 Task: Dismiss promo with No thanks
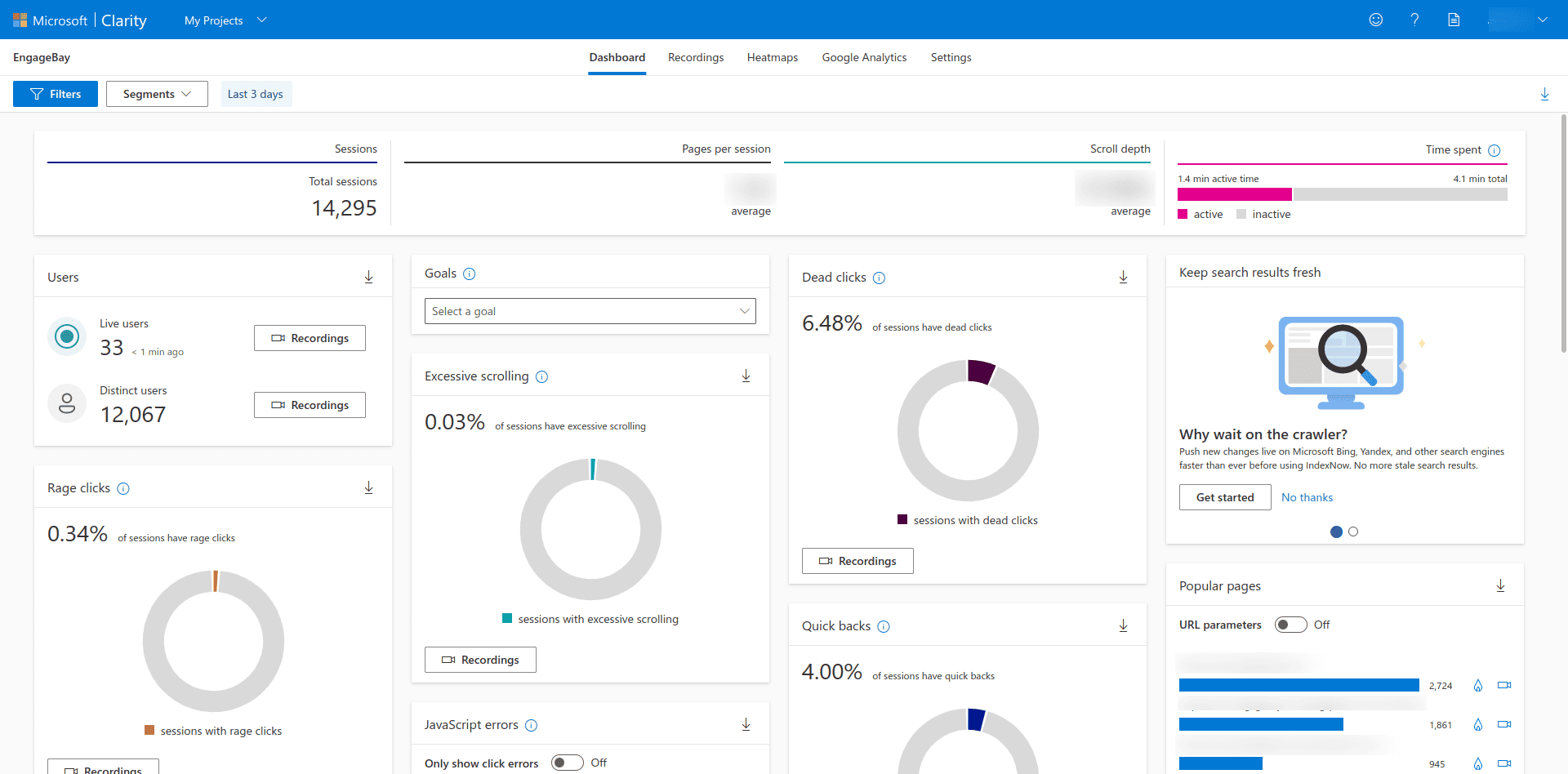[x=1307, y=497]
